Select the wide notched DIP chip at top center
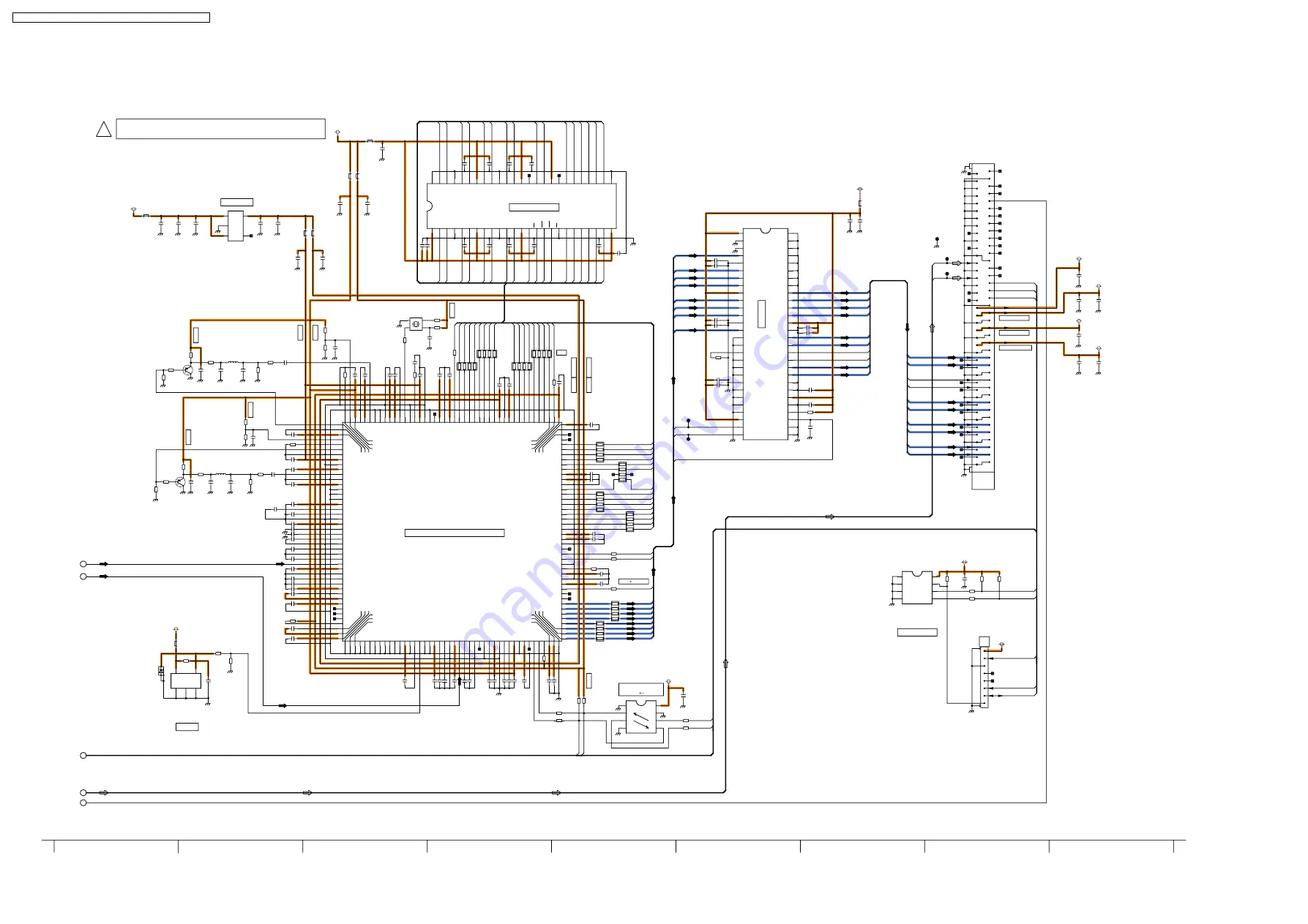The image size is (1308, 924). [521, 206]
